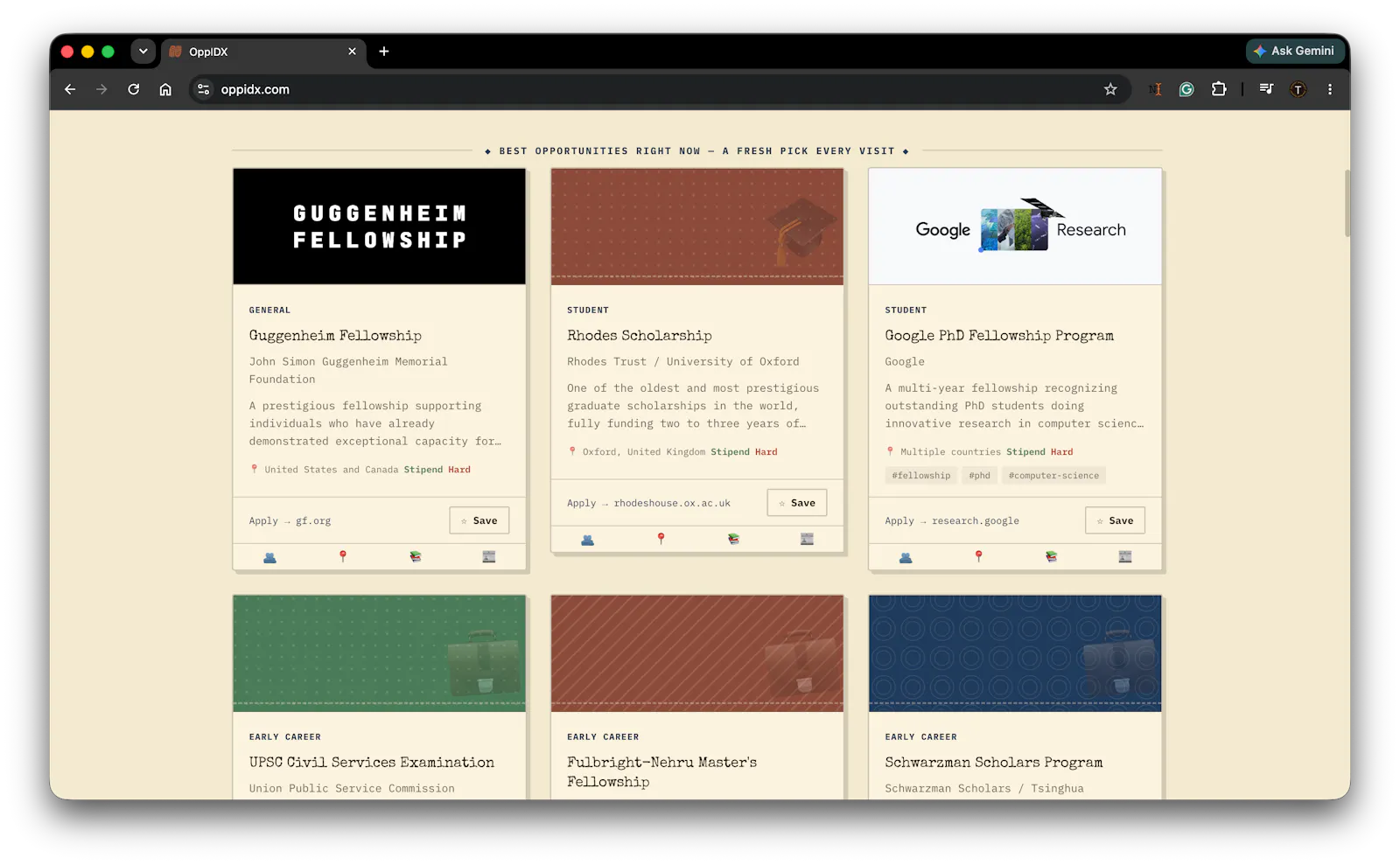This screenshot has height=865, width=1400.
Task: Open the green UPSC card banner
Action: pyautogui.click(x=380, y=653)
